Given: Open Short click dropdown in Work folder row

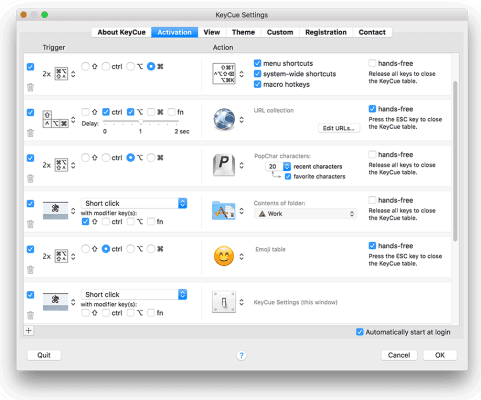Looking at the screenshot, I should pos(134,203).
